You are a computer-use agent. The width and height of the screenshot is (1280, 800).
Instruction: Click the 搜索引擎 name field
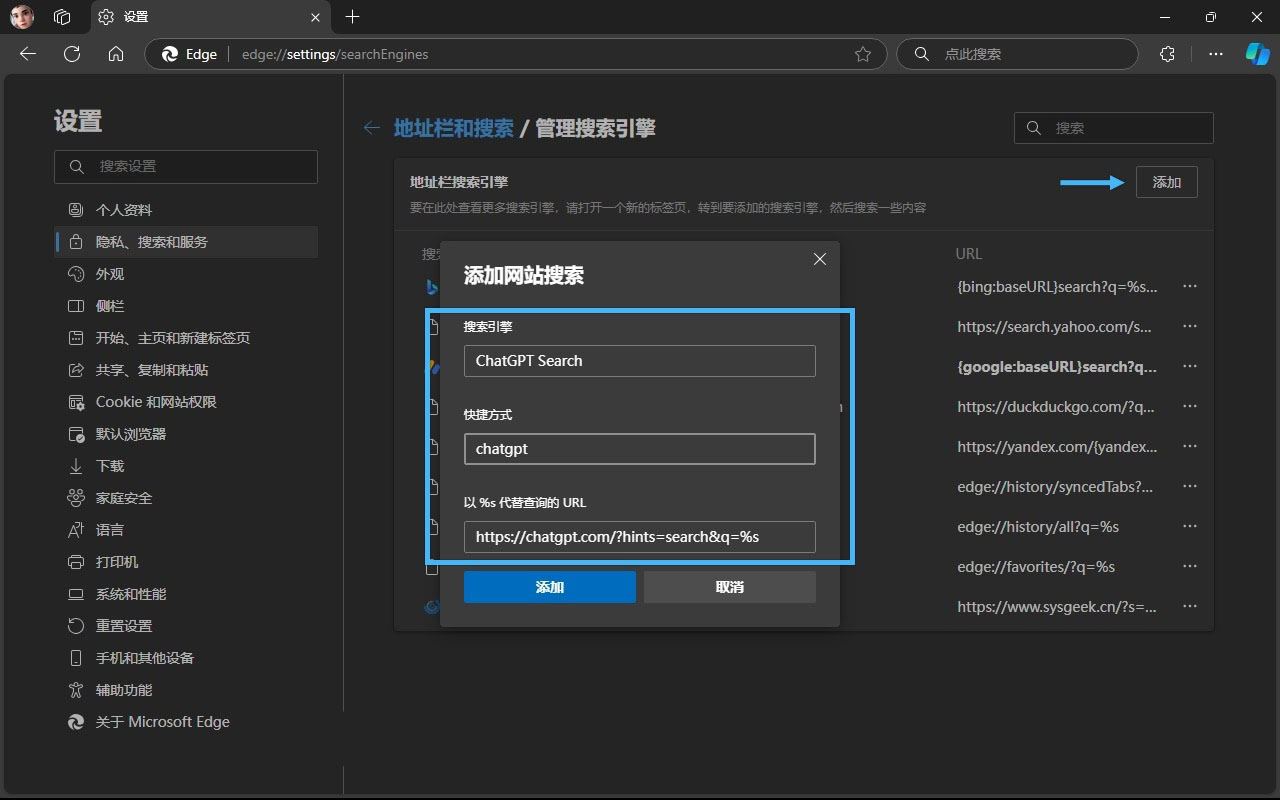[x=640, y=361]
